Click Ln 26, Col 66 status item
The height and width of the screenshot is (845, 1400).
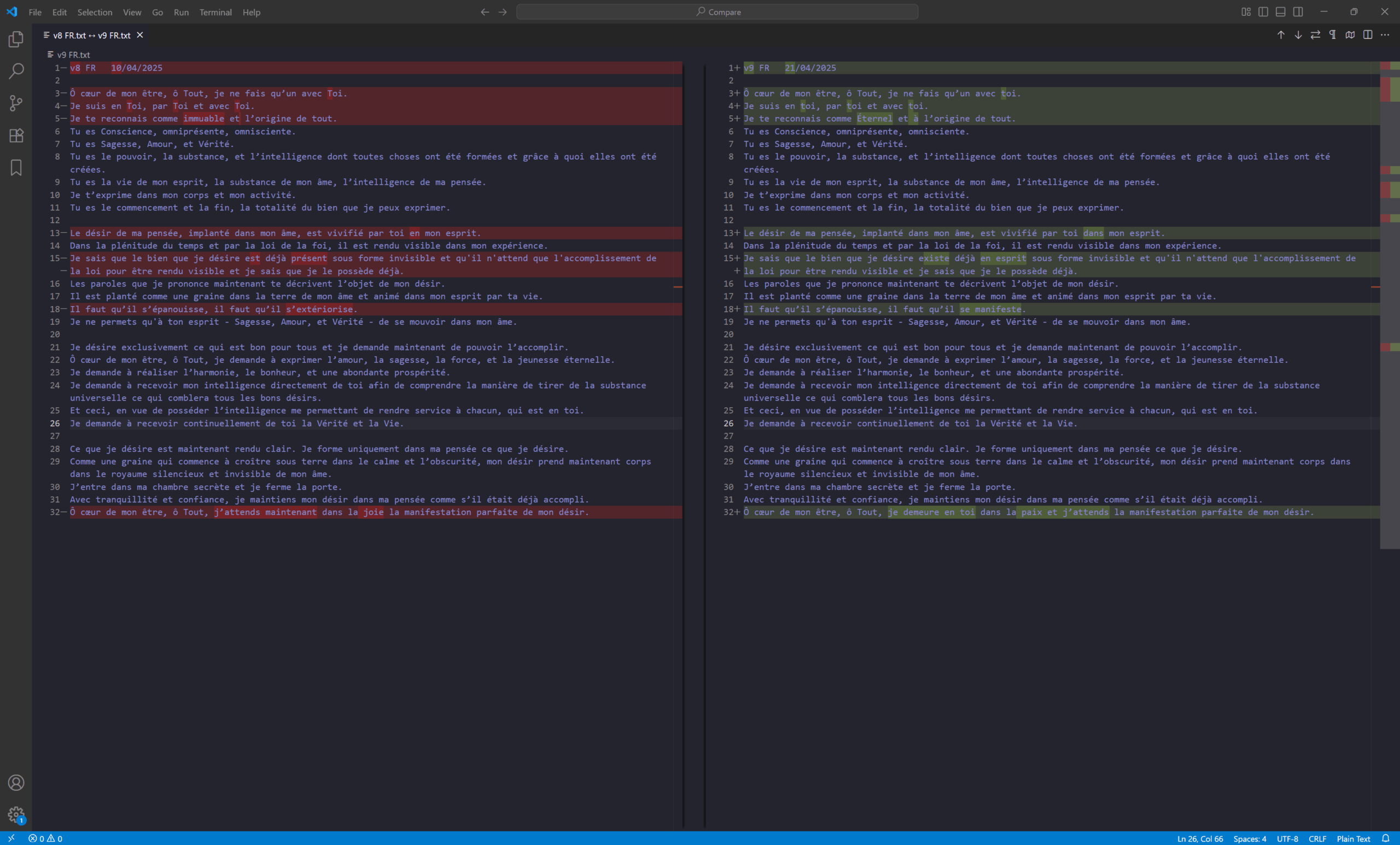(x=1200, y=839)
